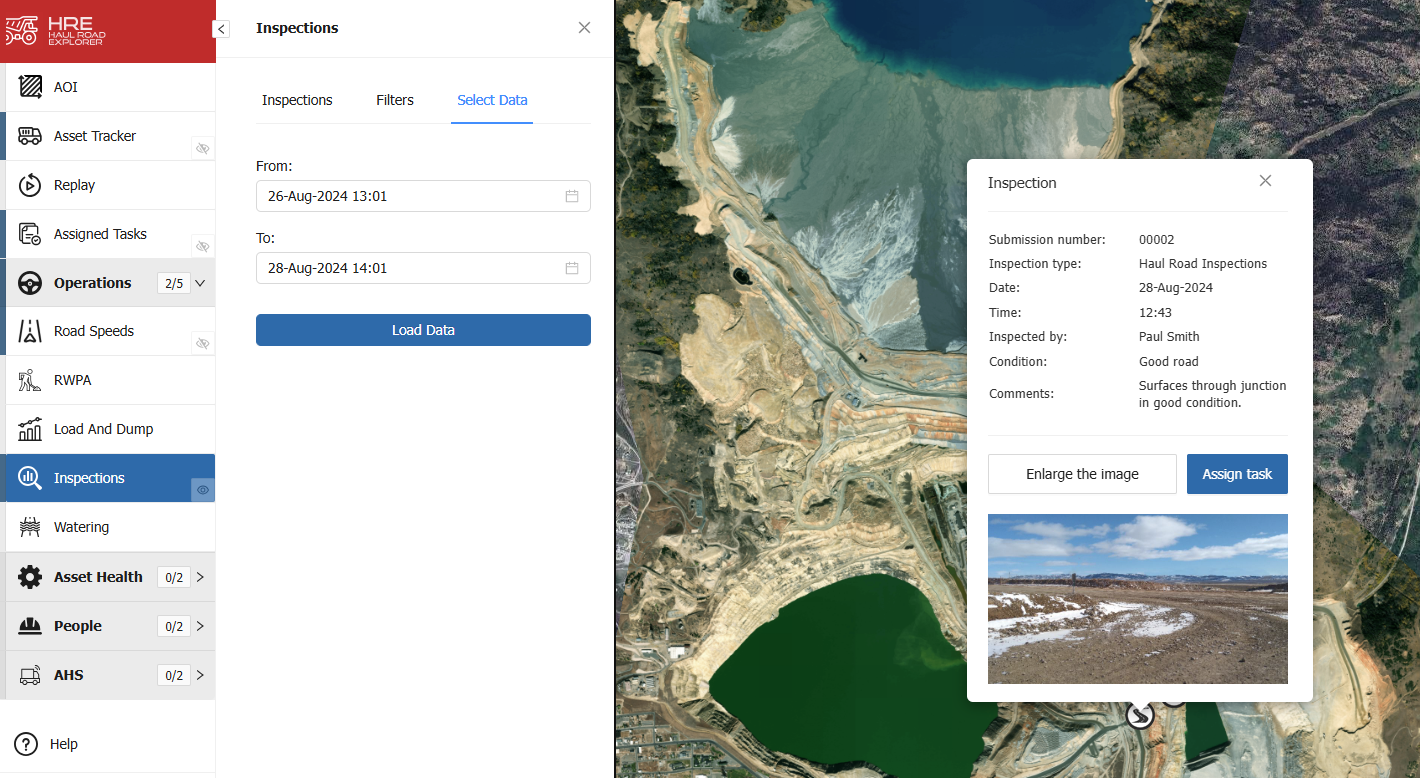Open the Replay menu item
Viewport: 1420px width, 778px height.
(x=110, y=185)
